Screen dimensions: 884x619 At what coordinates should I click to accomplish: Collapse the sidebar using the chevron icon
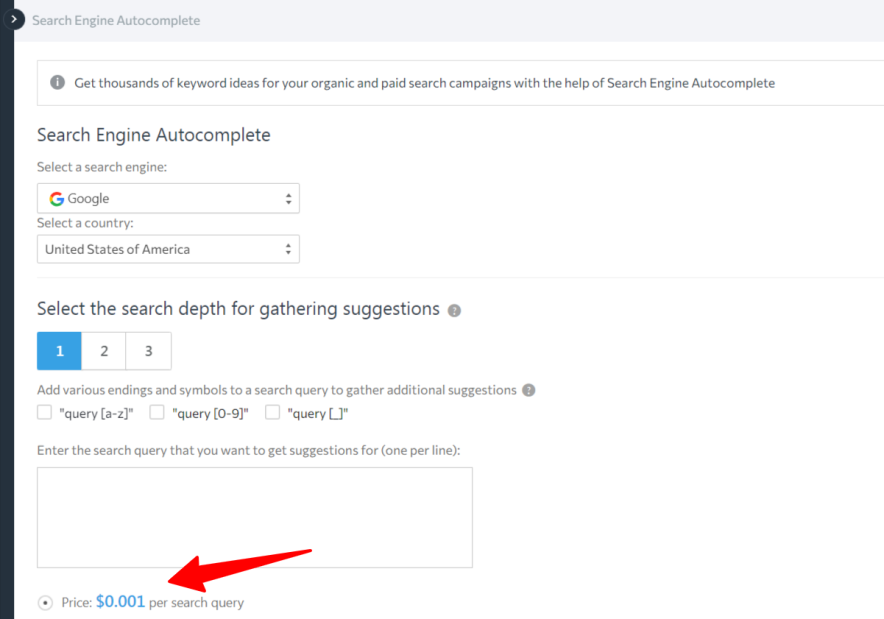point(14,19)
